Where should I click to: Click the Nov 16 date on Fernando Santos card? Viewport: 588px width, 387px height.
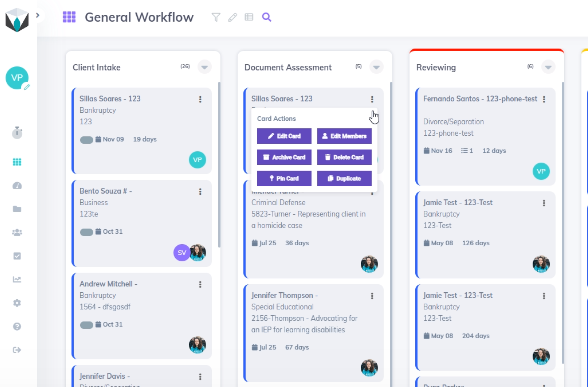click(438, 151)
